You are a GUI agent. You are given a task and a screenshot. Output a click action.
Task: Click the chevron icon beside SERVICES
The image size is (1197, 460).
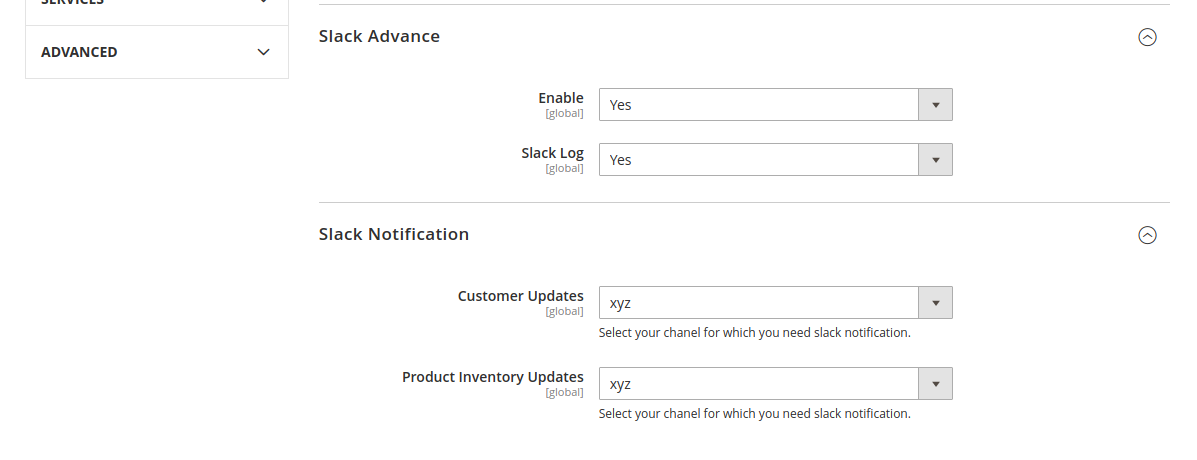263,2
